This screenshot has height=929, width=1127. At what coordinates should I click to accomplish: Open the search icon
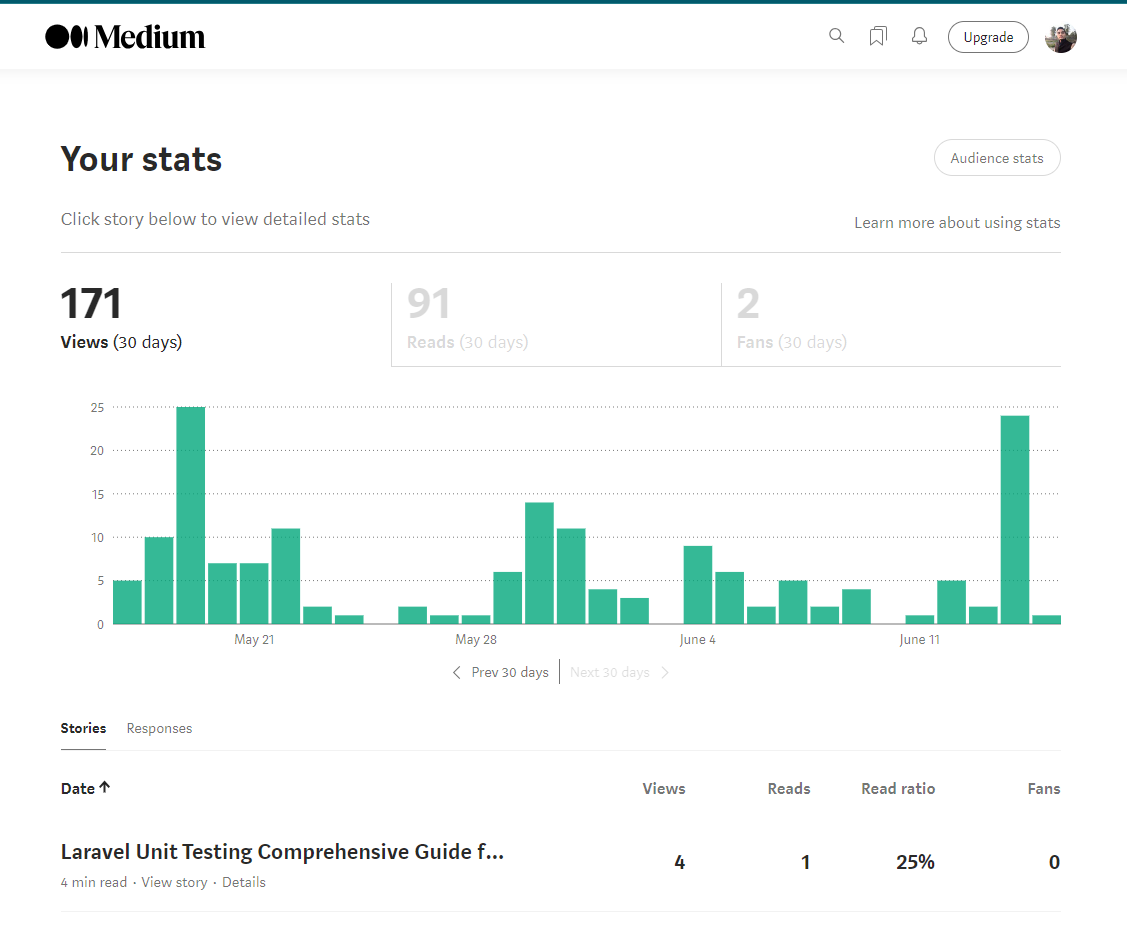pyautogui.click(x=836, y=35)
